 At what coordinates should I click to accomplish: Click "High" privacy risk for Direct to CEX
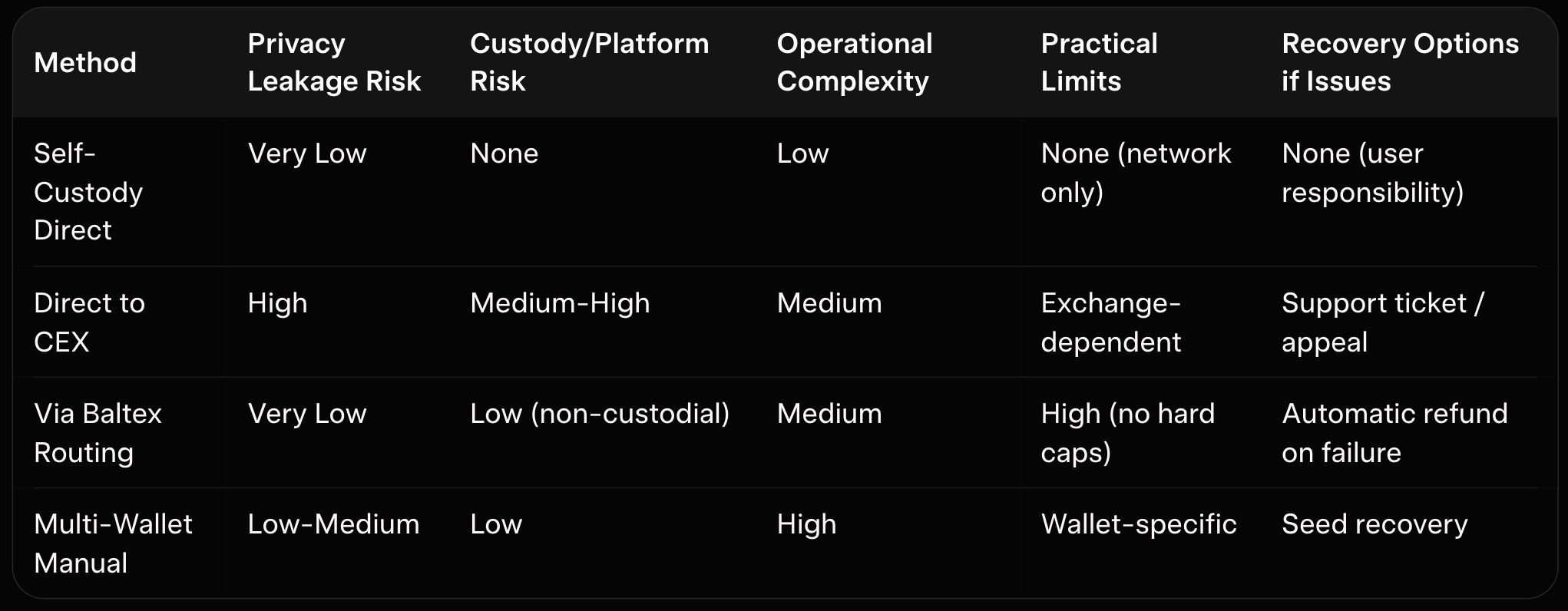click(x=277, y=303)
